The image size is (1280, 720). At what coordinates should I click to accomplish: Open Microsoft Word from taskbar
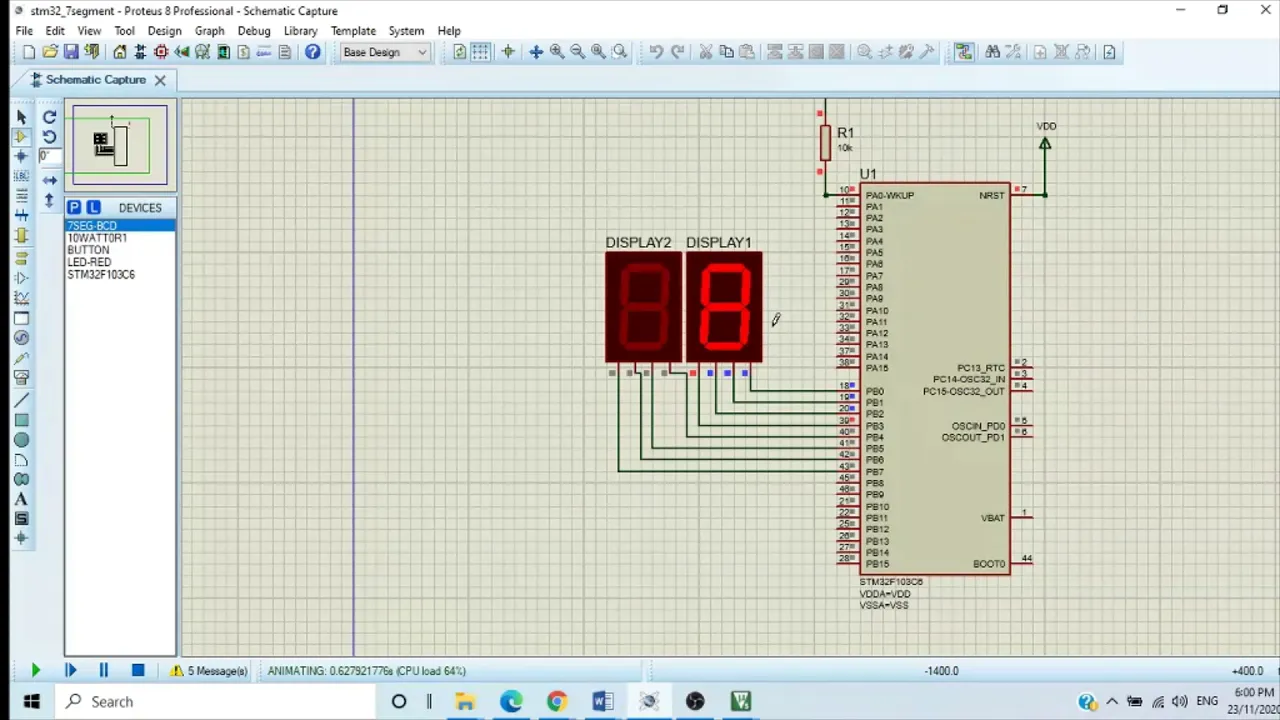click(602, 701)
